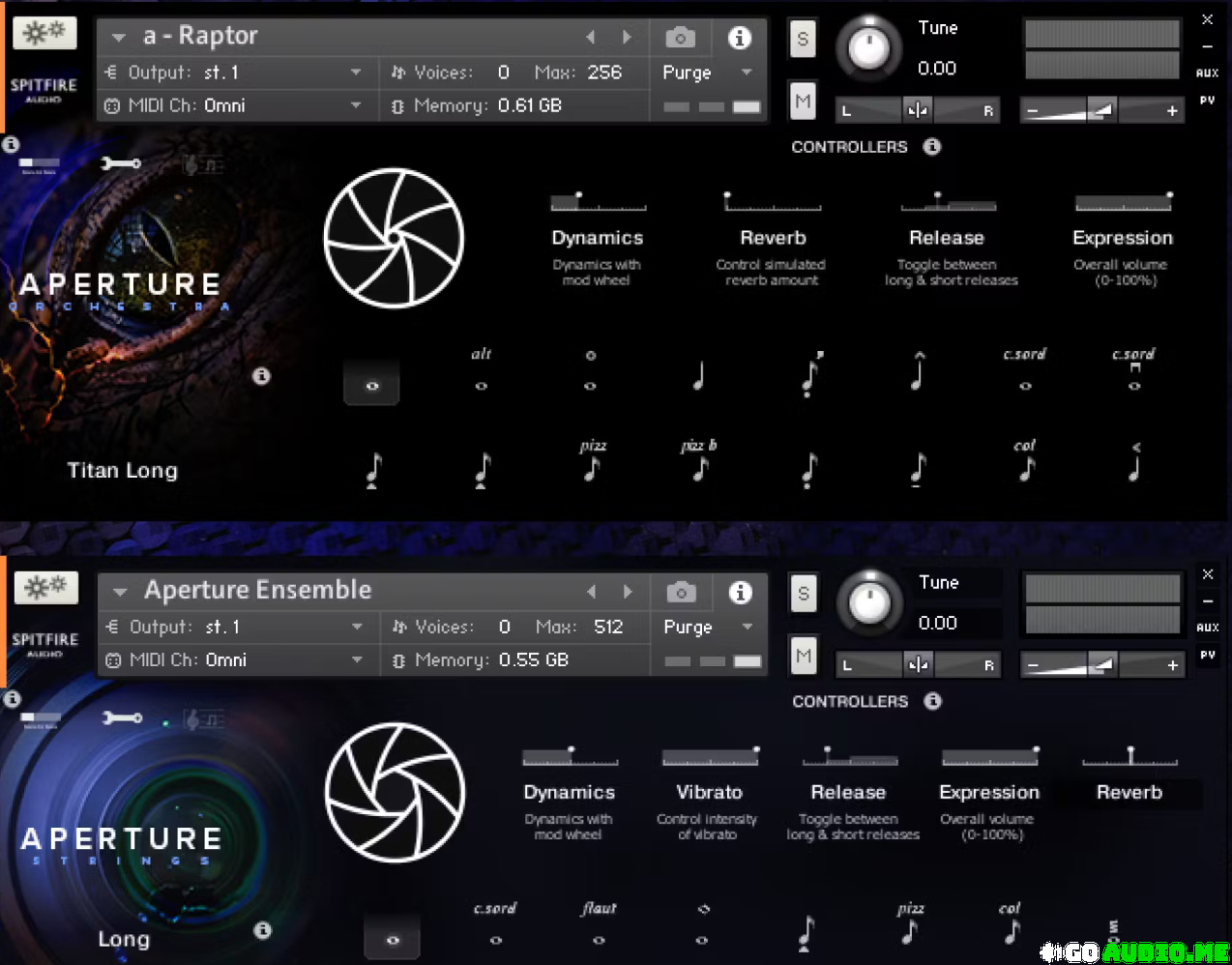Click the articulation info icon beside Titan Long
Image resolution: width=1232 pixels, height=965 pixels.
[261, 376]
